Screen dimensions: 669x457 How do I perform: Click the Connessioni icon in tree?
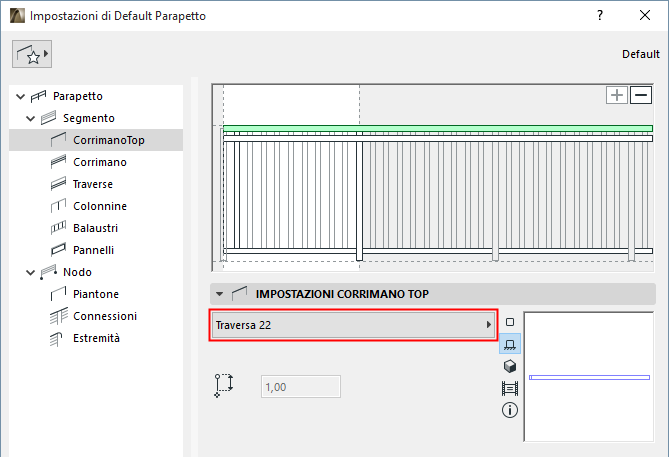click(x=58, y=316)
